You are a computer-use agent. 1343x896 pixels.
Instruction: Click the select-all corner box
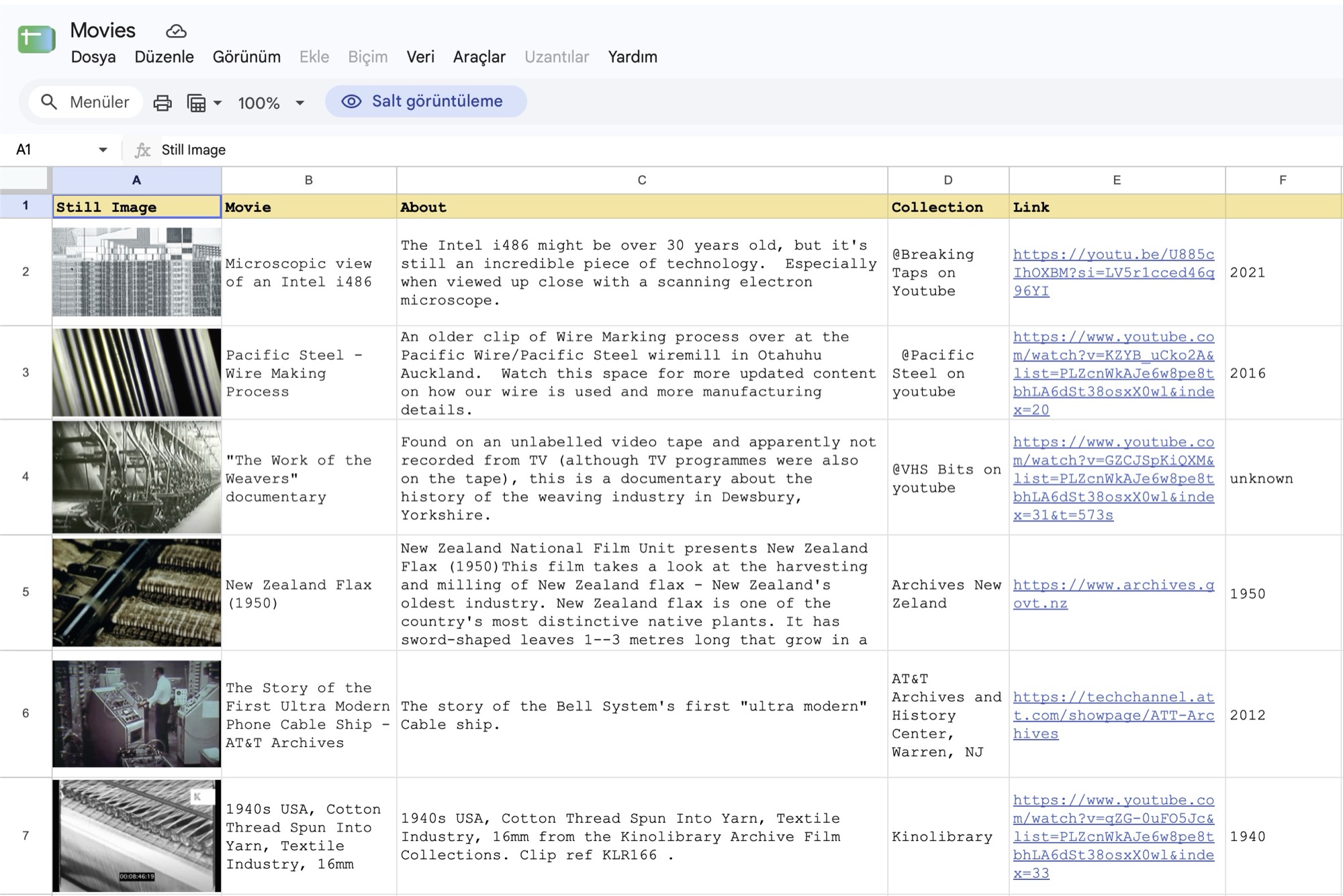click(25, 180)
